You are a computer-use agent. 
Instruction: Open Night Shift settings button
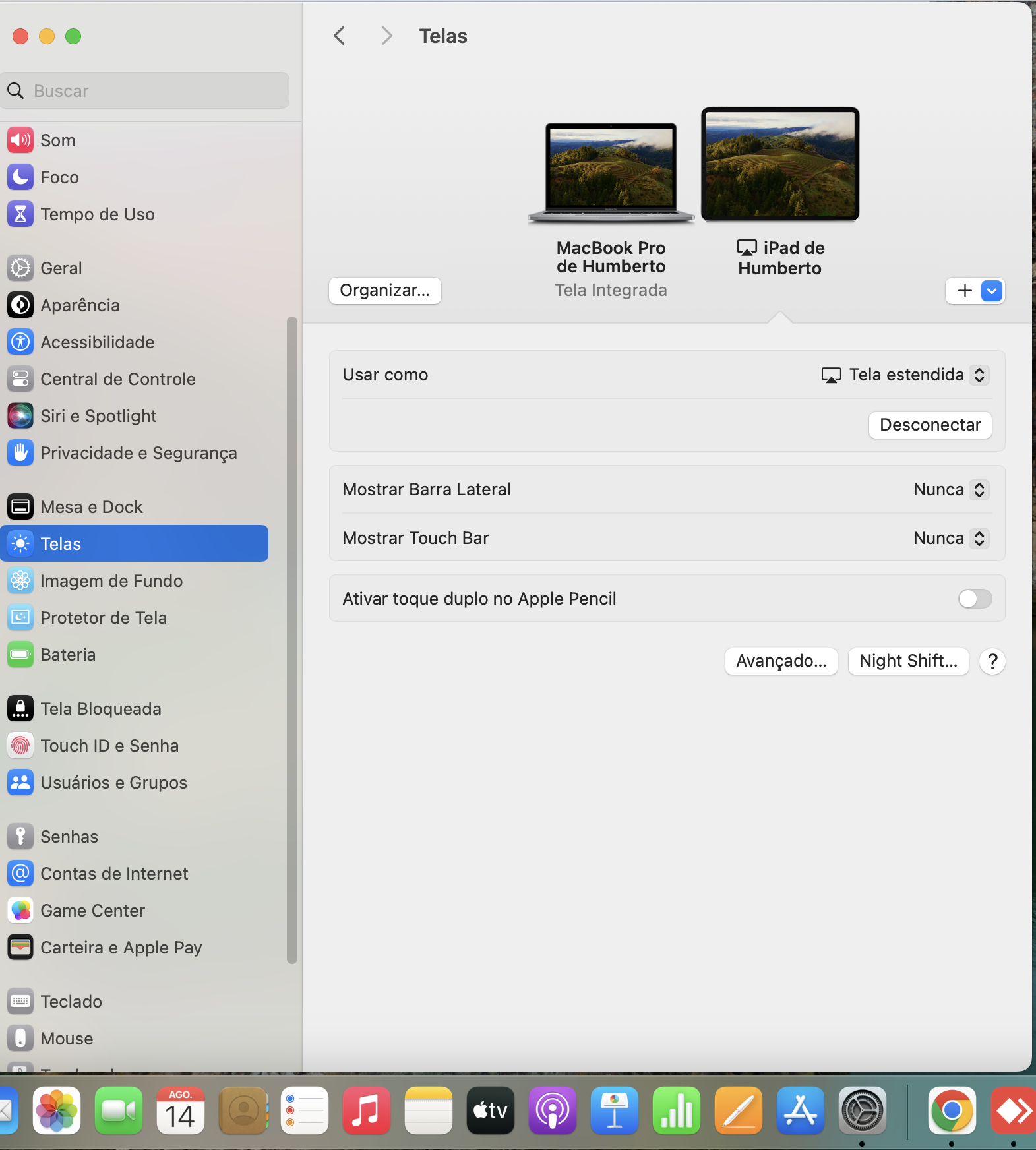click(908, 661)
